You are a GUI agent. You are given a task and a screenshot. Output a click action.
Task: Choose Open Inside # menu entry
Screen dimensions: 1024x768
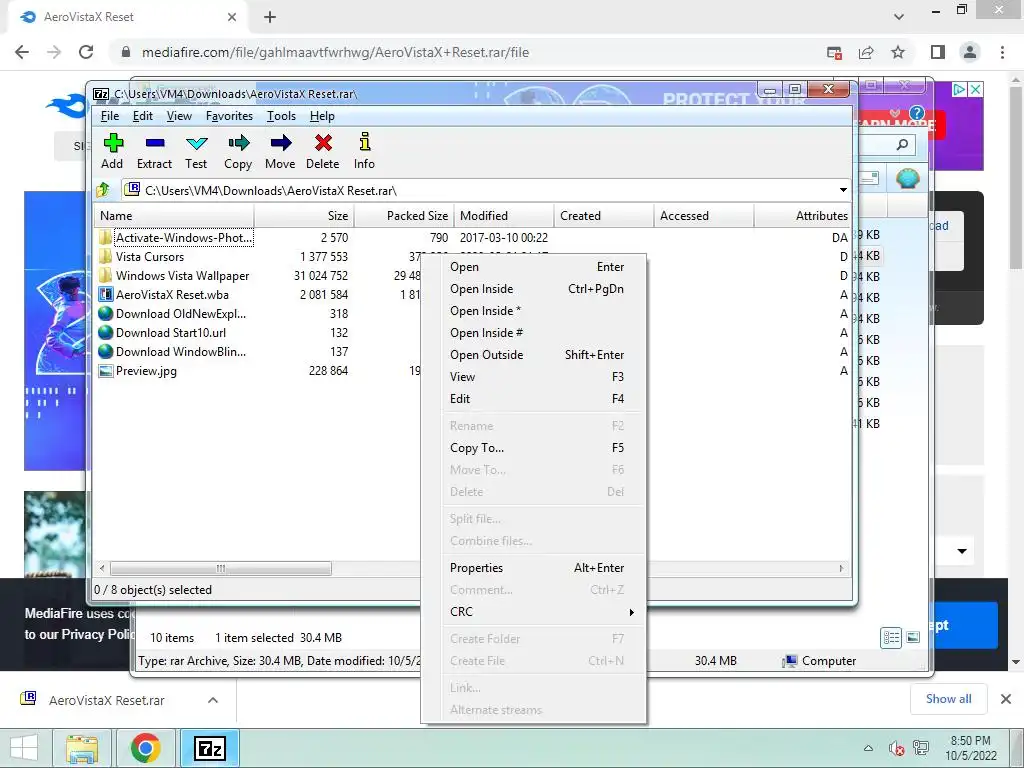point(534,333)
